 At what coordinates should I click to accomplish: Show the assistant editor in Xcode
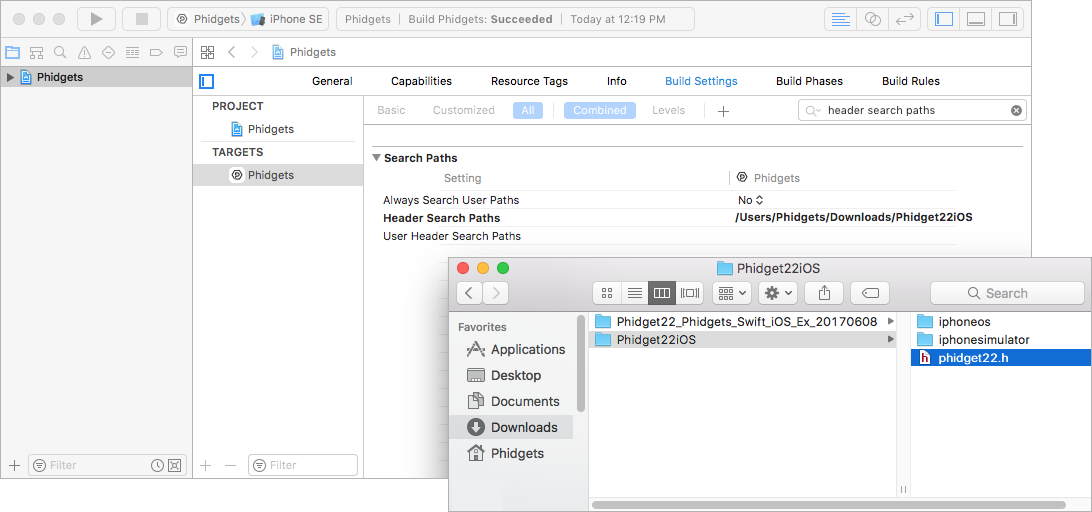[x=873, y=19]
